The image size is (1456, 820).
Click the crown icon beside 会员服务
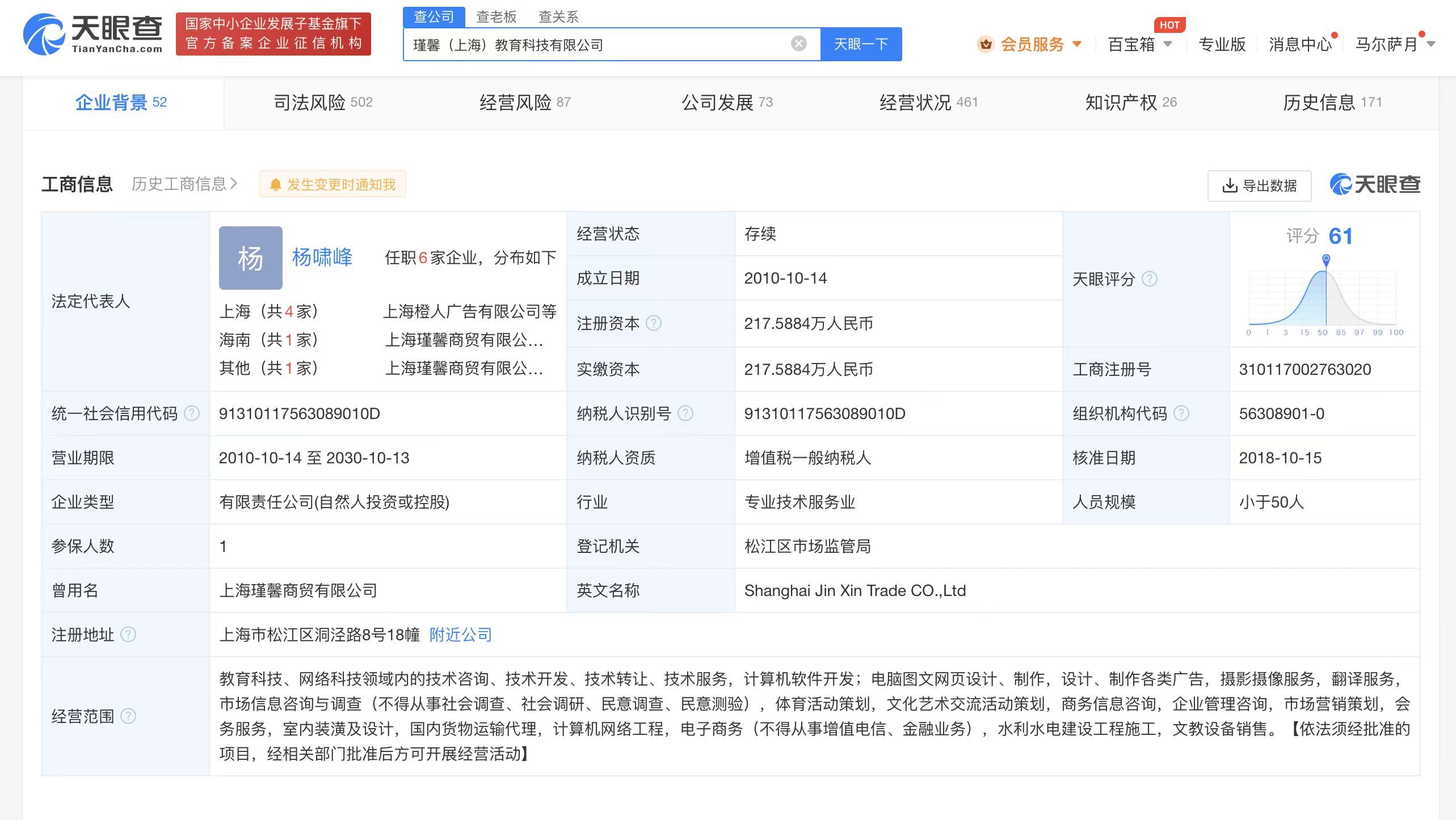(x=986, y=44)
